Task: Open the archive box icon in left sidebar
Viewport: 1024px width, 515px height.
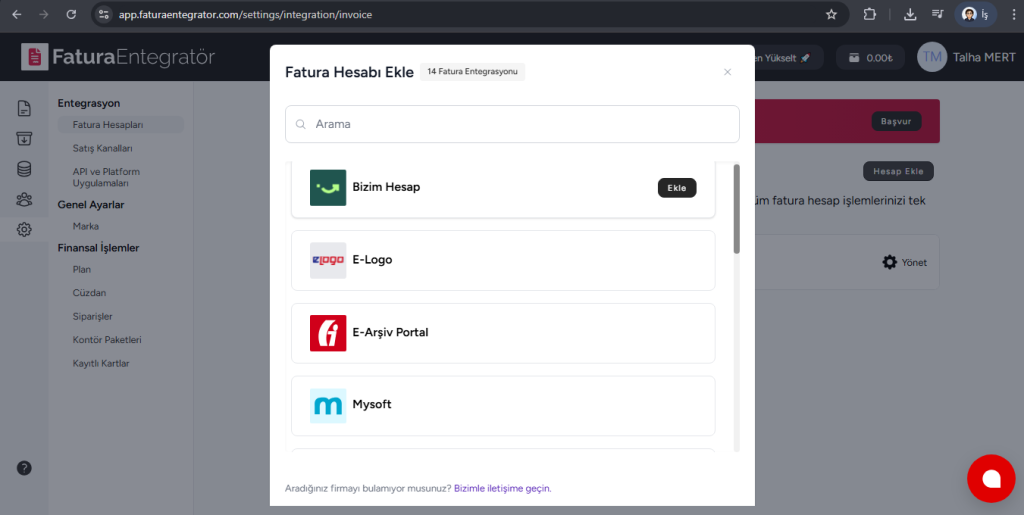Action: point(24,138)
